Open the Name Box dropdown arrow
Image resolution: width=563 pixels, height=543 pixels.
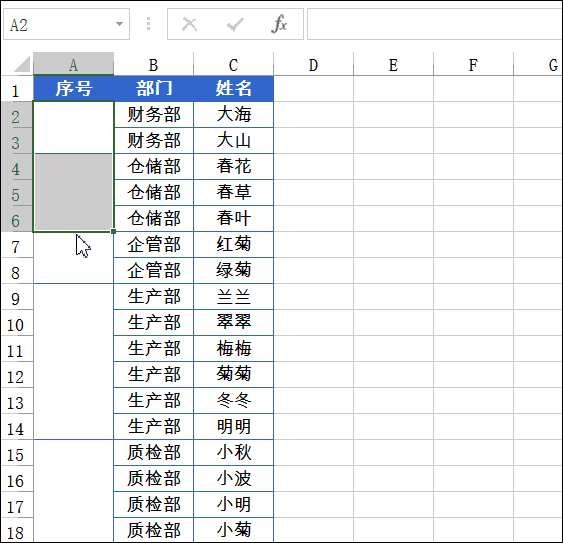[x=120, y=24]
